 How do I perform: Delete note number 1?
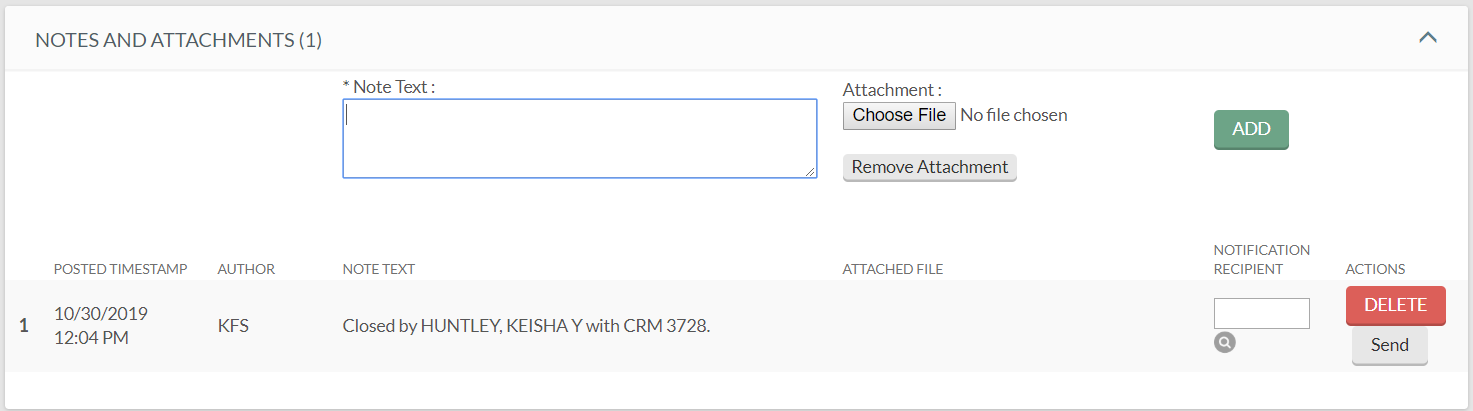pos(1395,305)
